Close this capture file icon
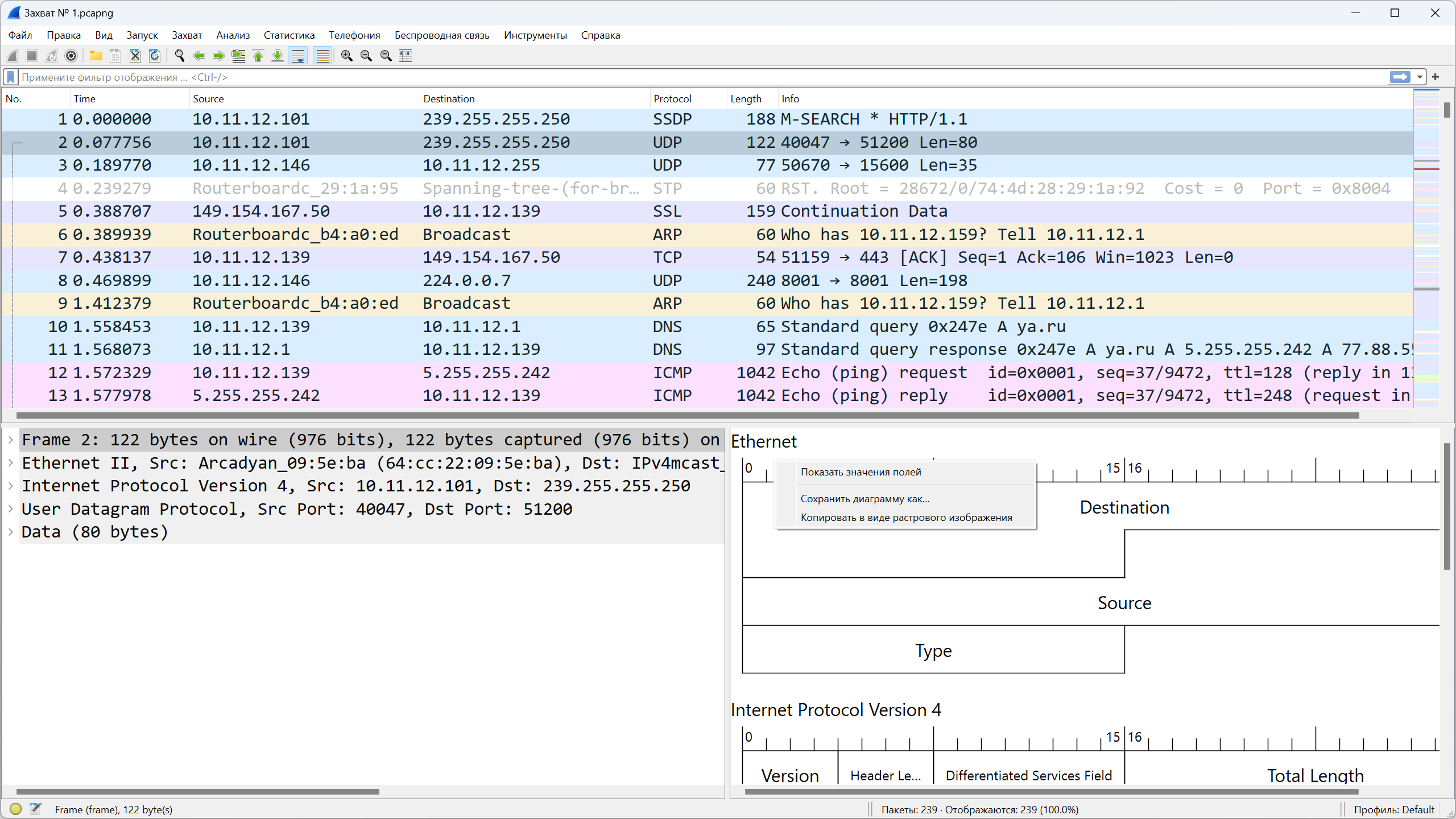The width and height of the screenshot is (1456, 819). point(135,56)
